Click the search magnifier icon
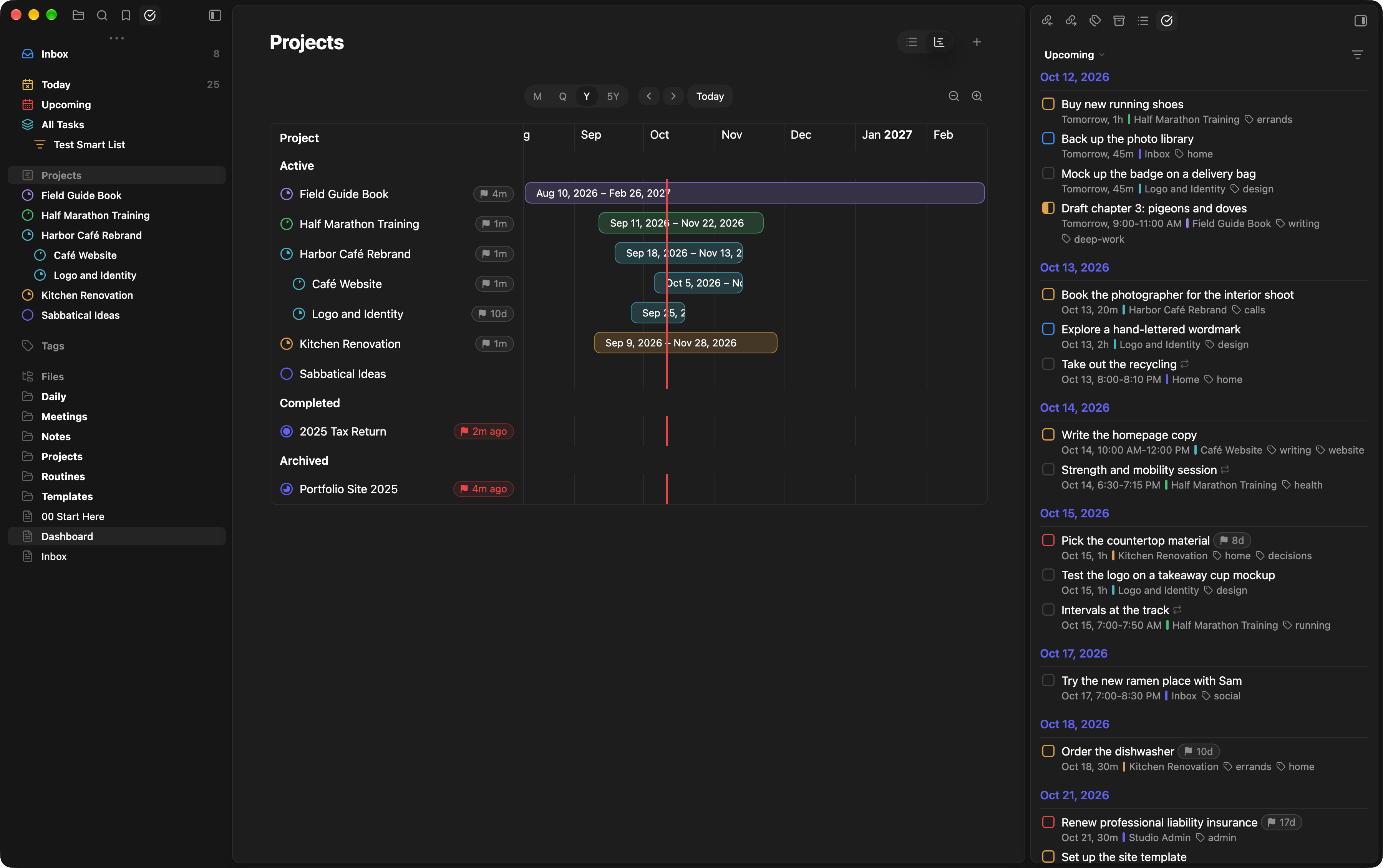This screenshot has height=868, width=1383. pyautogui.click(x=102, y=15)
